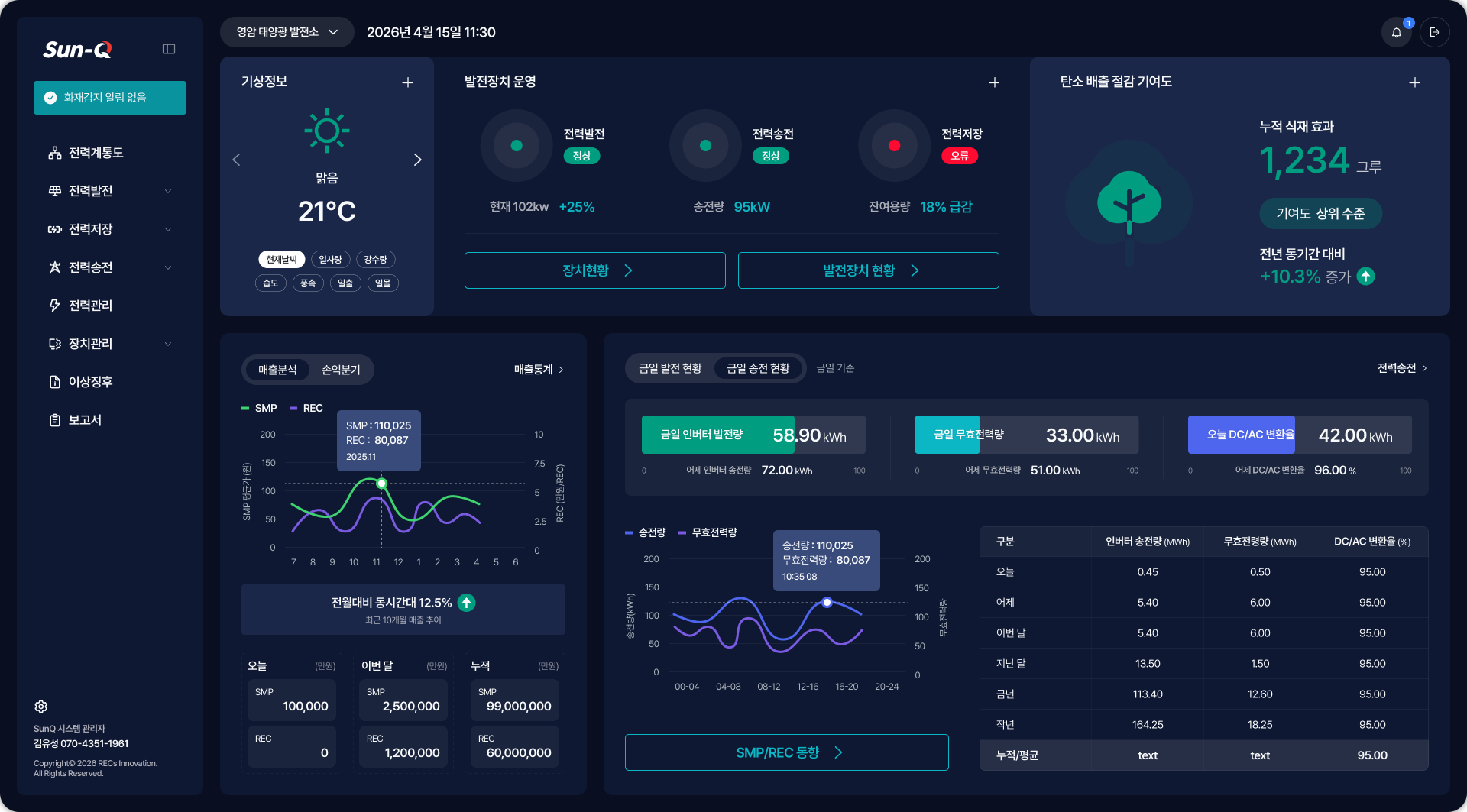Click the red 전력저장 error indicator
This screenshot has height=812, width=1467.
pyautogui.click(x=894, y=145)
